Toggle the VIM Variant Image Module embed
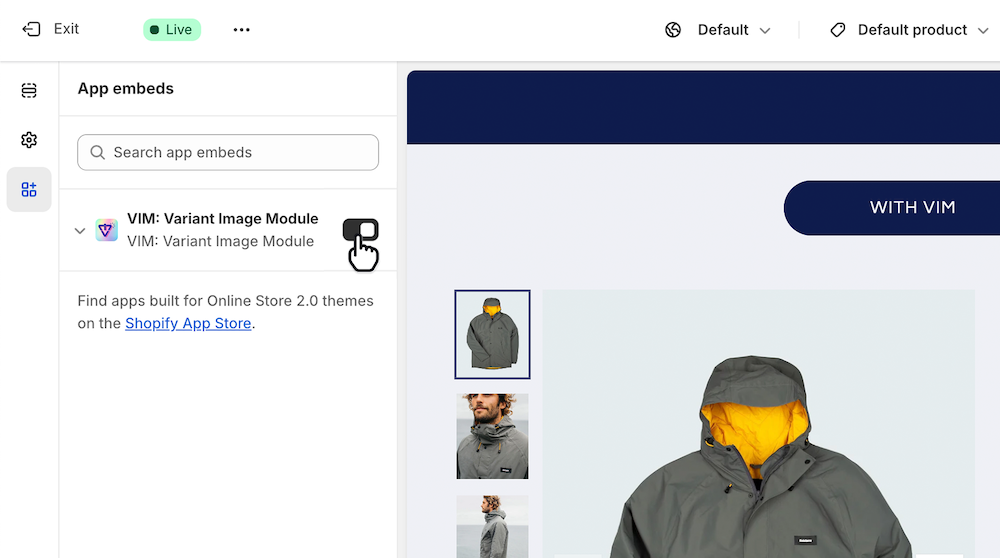1000x558 pixels. click(x=360, y=230)
